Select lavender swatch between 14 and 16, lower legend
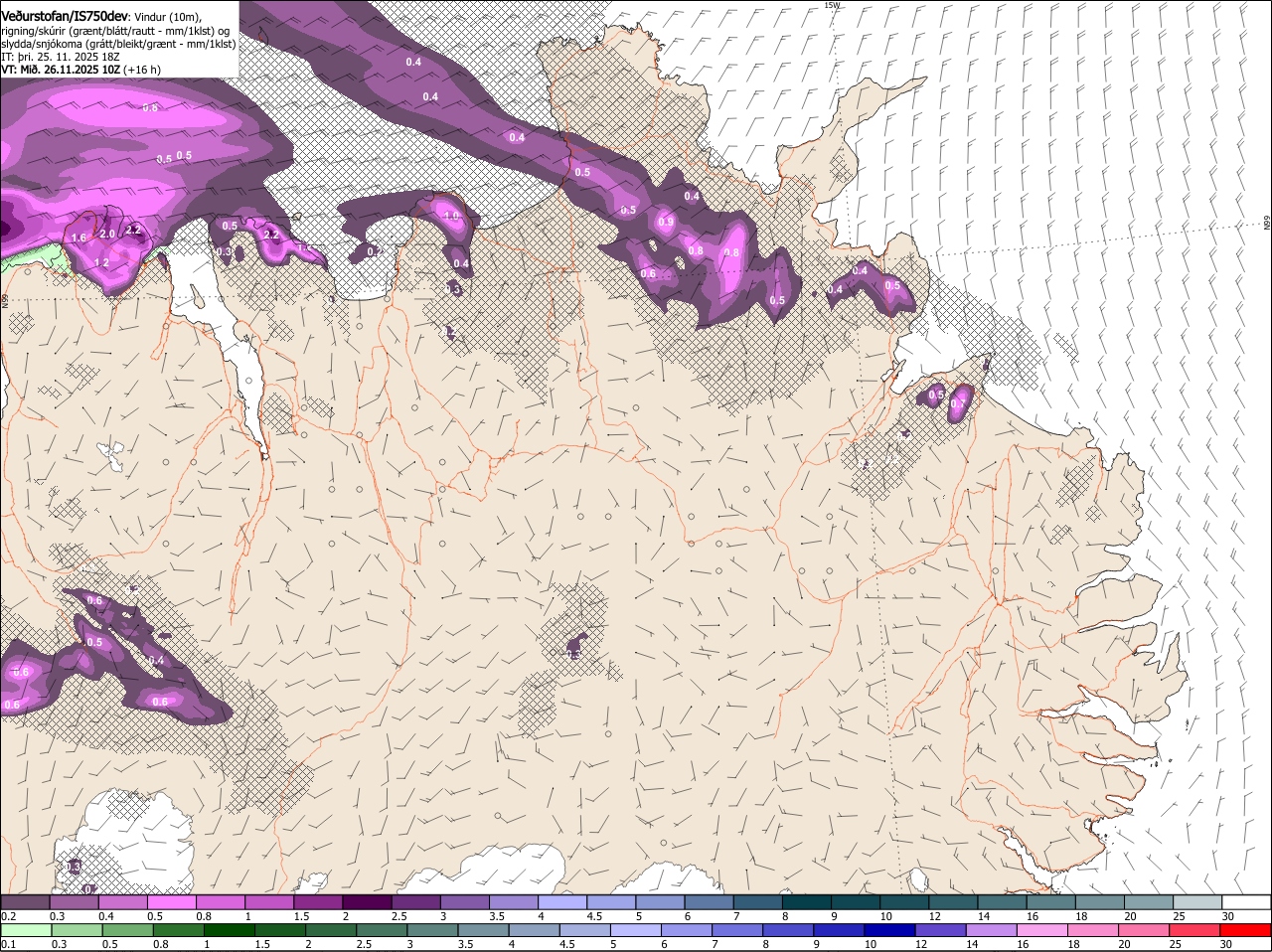 991,929
